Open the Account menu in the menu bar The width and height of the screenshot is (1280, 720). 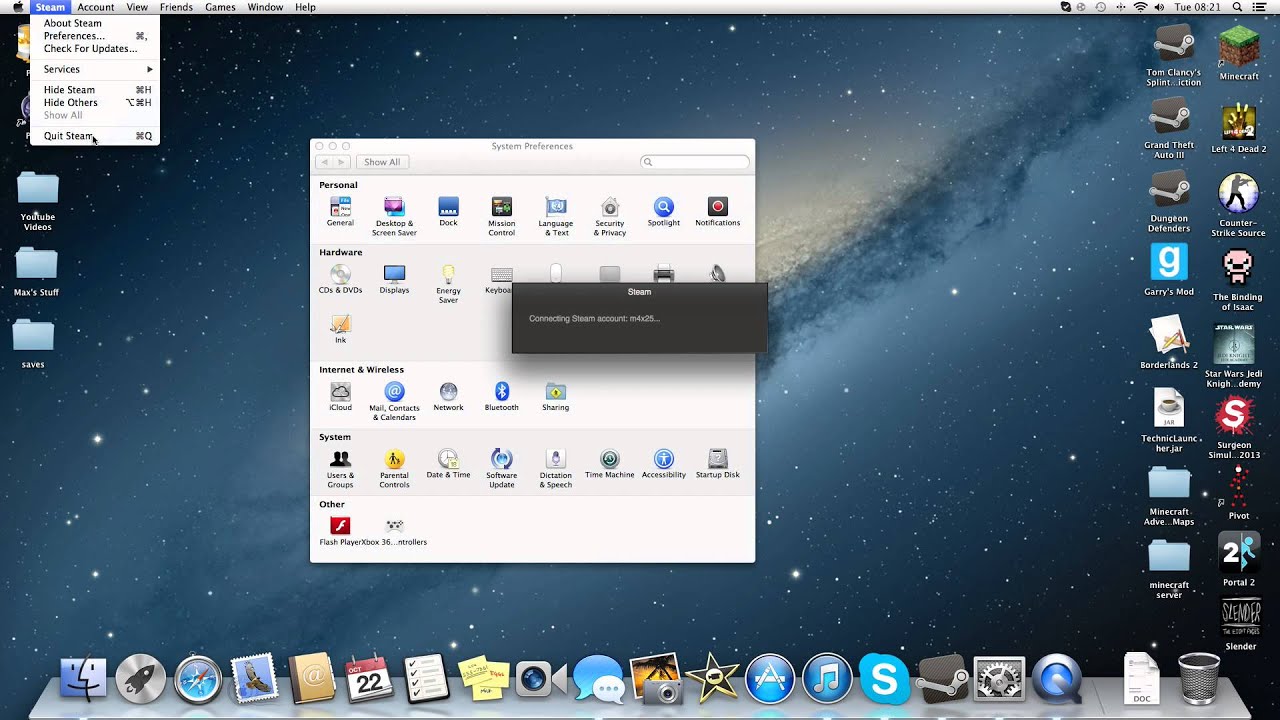[x=96, y=7]
